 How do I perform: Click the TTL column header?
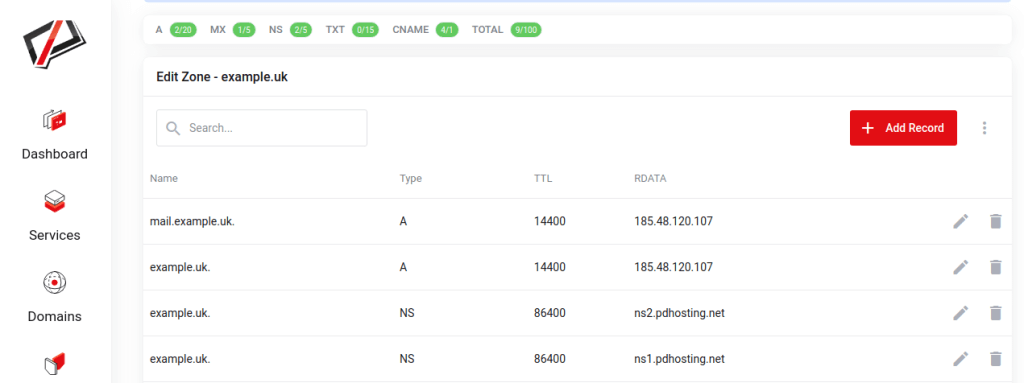pyautogui.click(x=543, y=178)
